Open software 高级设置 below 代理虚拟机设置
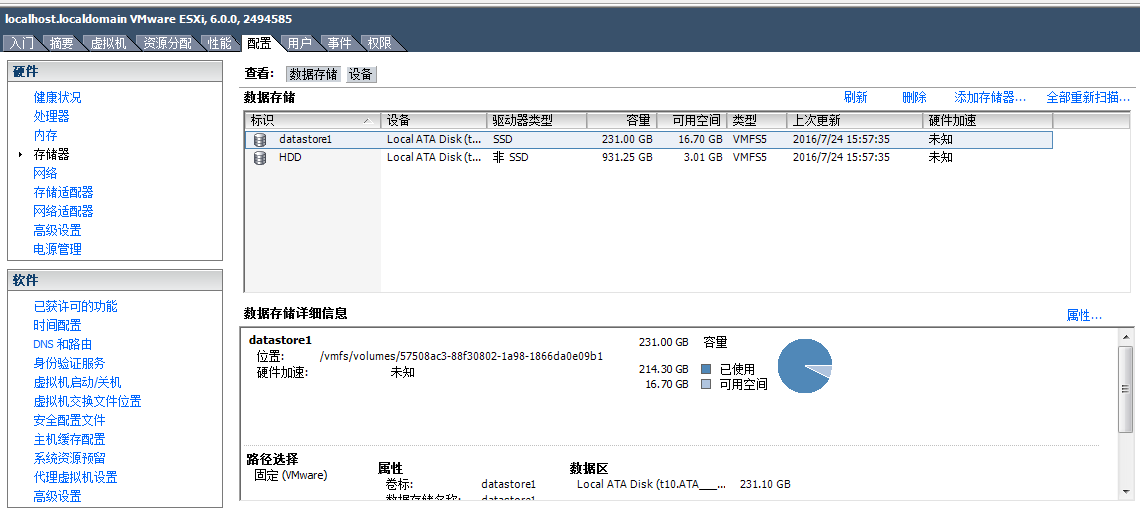Image resolution: width=1140 pixels, height=522 pixels. point(57,496)
